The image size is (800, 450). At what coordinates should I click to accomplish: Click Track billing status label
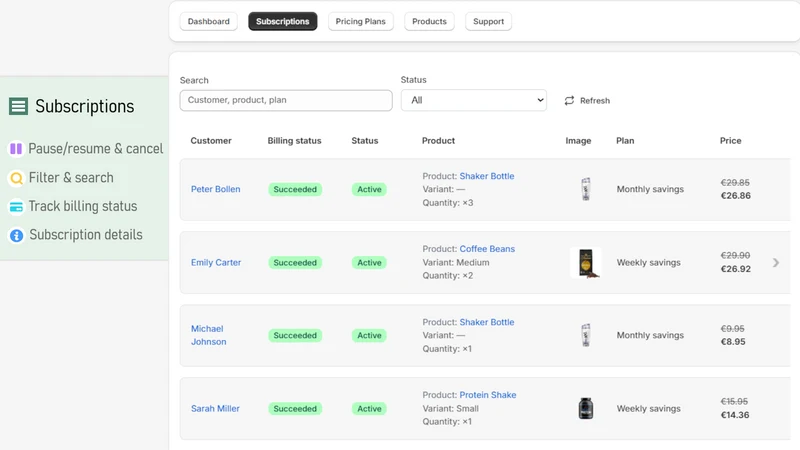[x=83, y=206]
